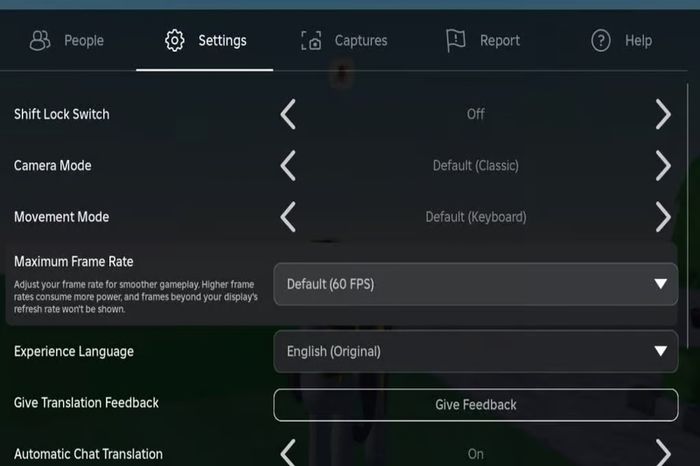Screen dimensions: 700x466
Task: Click the Experience Language dropdown arrow
Action: tap(661, 351)
